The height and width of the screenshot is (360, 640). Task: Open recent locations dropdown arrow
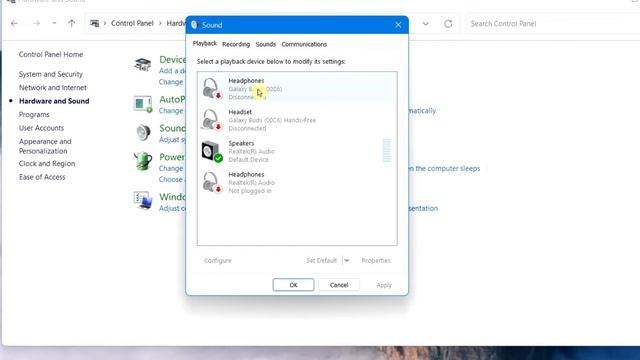coord(54,23)
